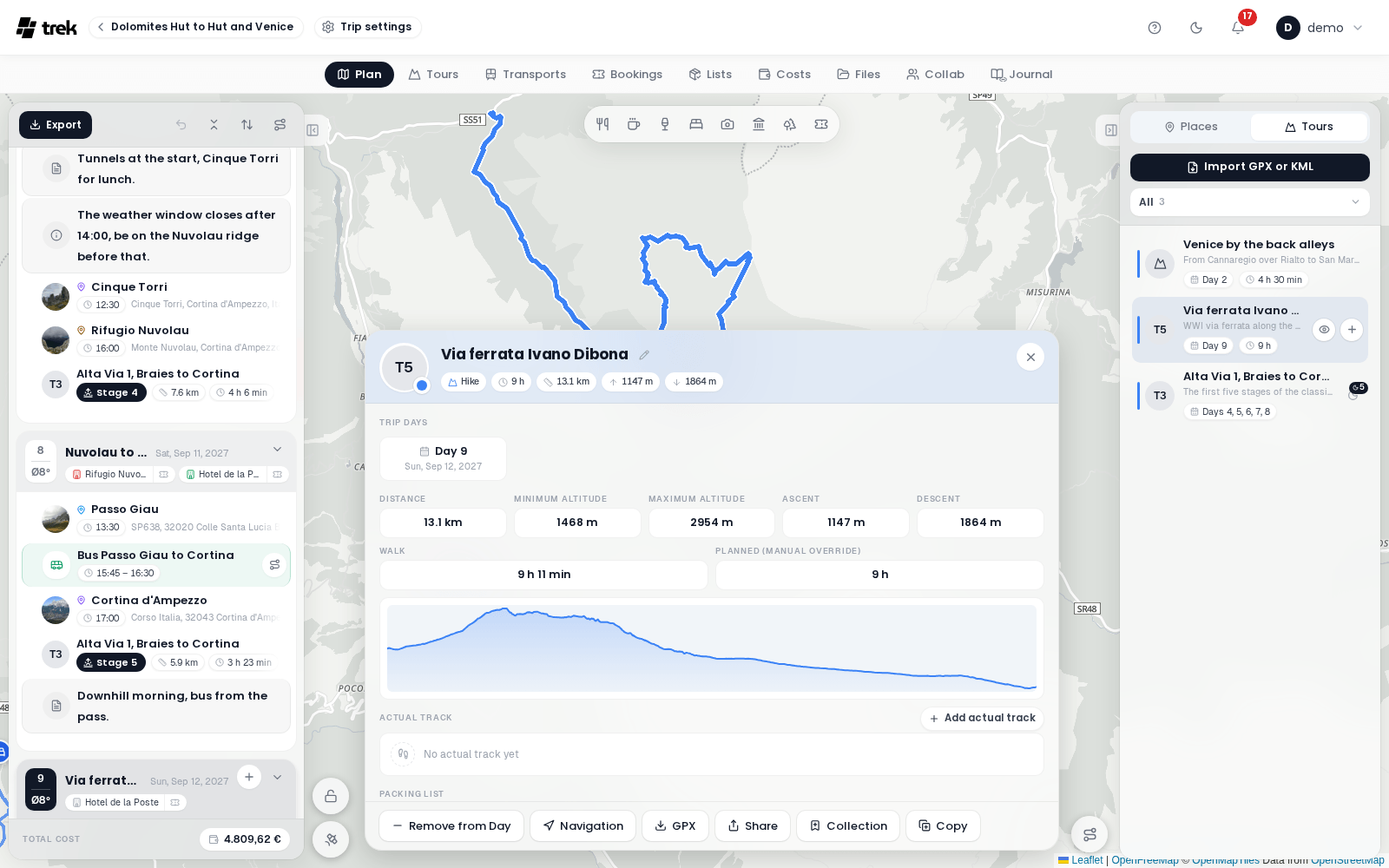Image resolution: width=1389 pixels, height=868 pixels.
Task: Open the Journal tab
Action: [1022, 75]
